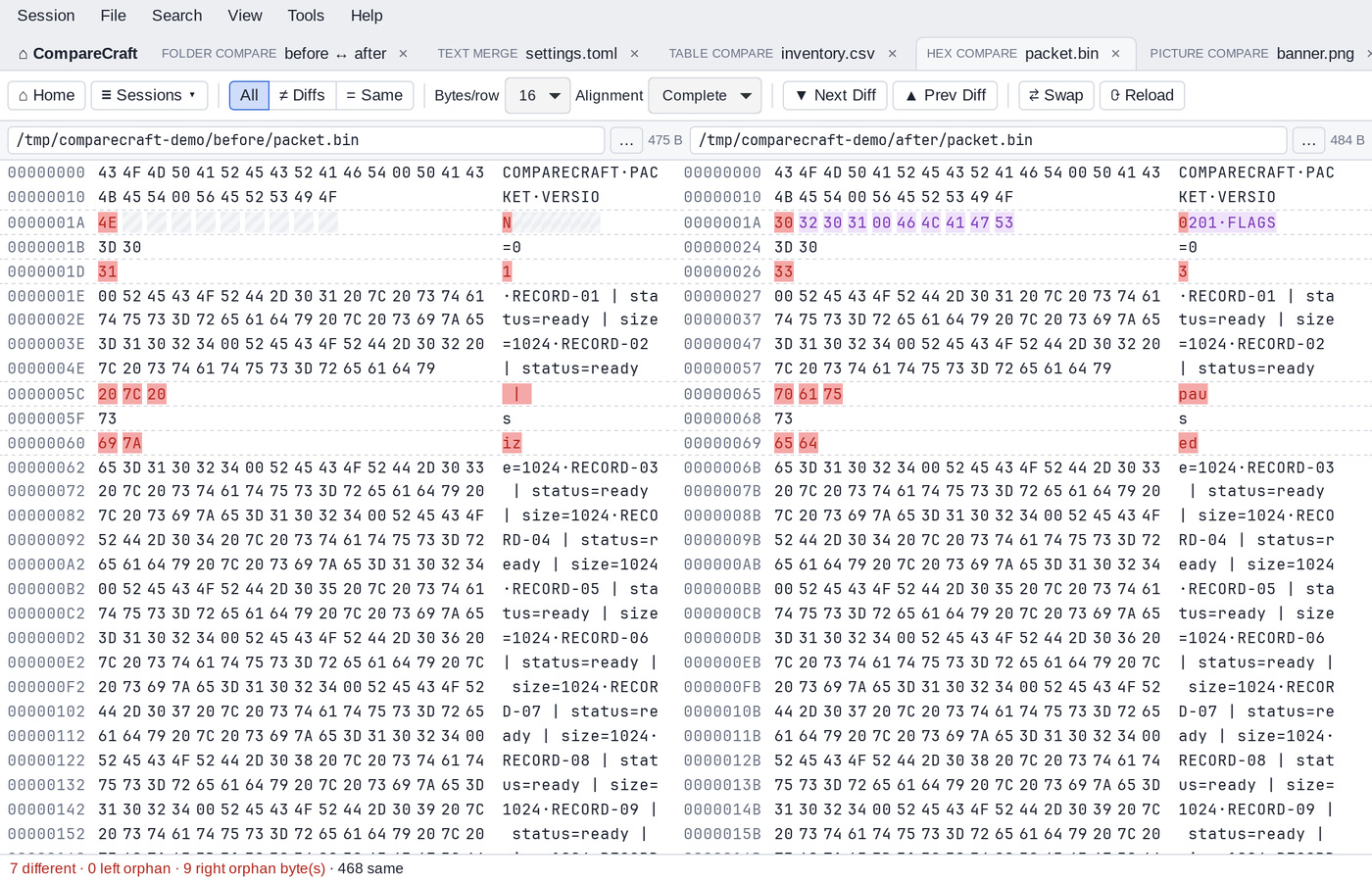Open the Alignment Complete dropdown
The width and height of the screenshot is (1372, 882).
point(705,95)
